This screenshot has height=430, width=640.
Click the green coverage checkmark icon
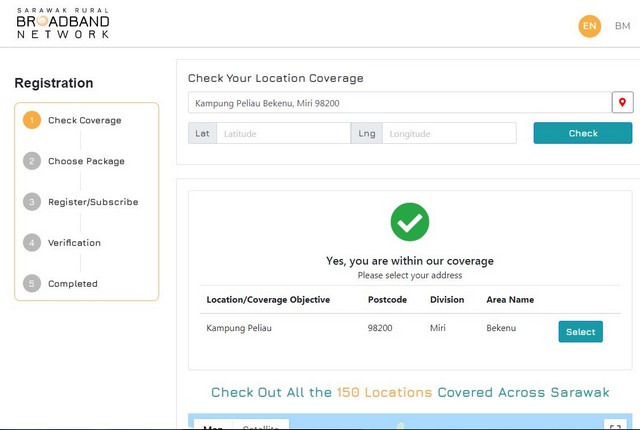click(x=409, y=222)
